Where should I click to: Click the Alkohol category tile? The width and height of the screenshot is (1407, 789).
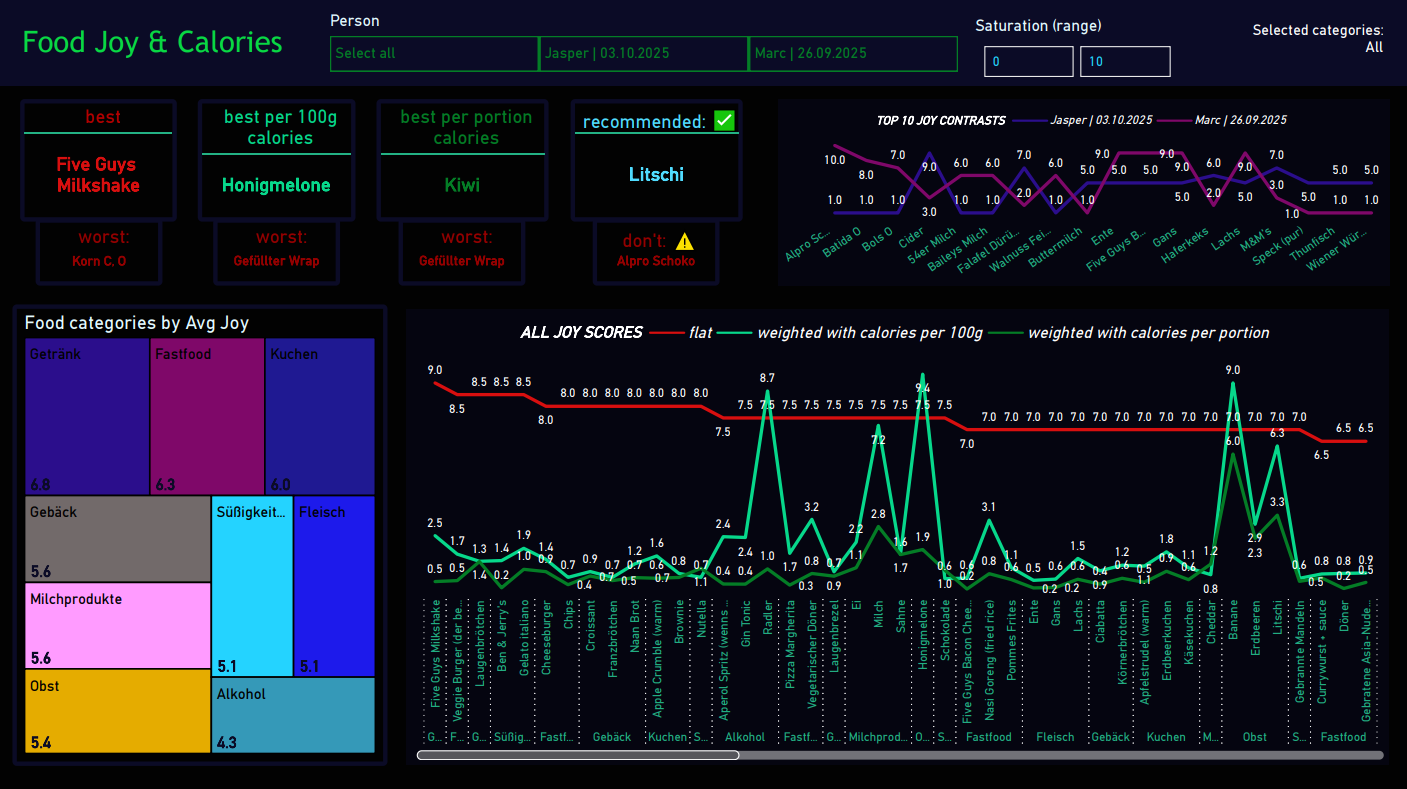pyautogui.click(x=293, y=715)
